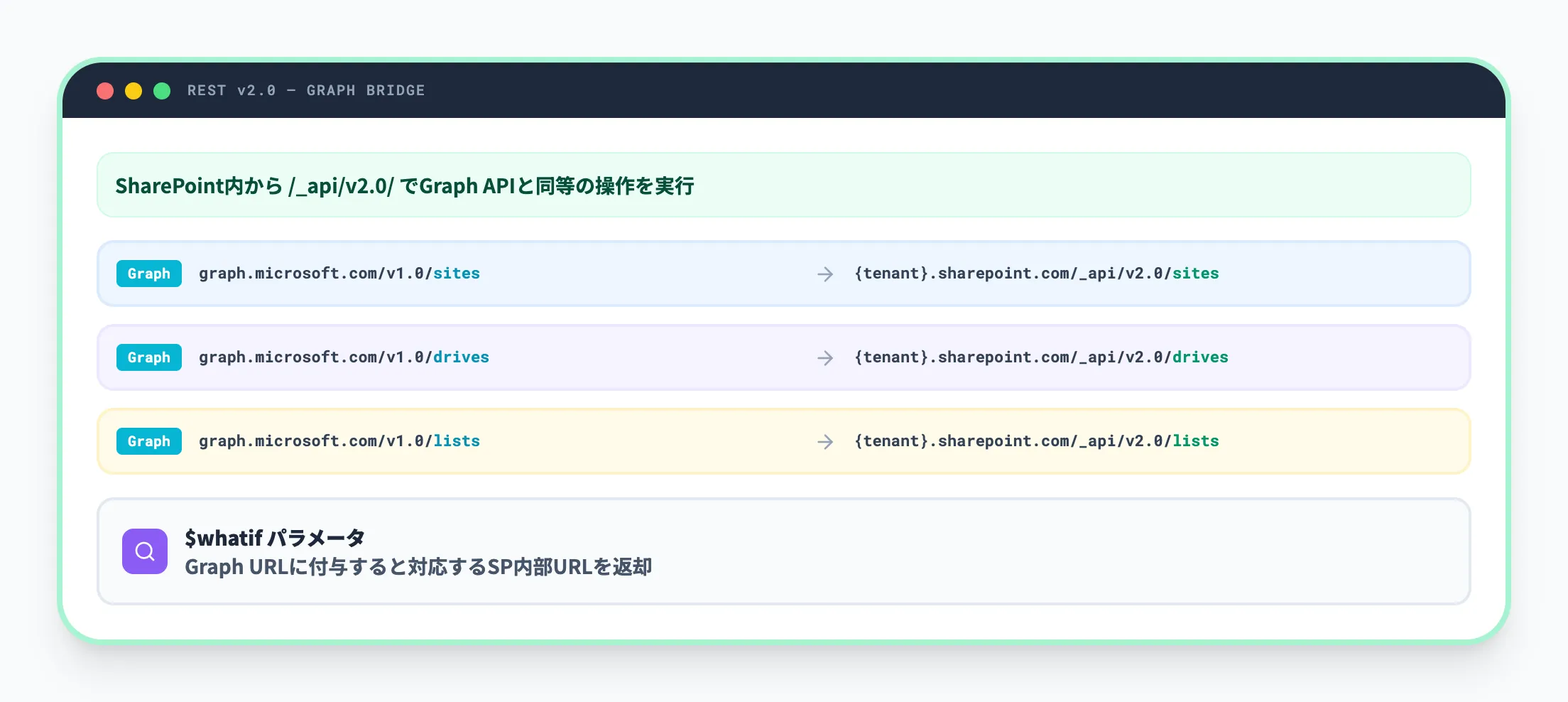The image size is (1568, 702).
Task: Click the Graph badge in the drives row
Action: tap(149, 357)
